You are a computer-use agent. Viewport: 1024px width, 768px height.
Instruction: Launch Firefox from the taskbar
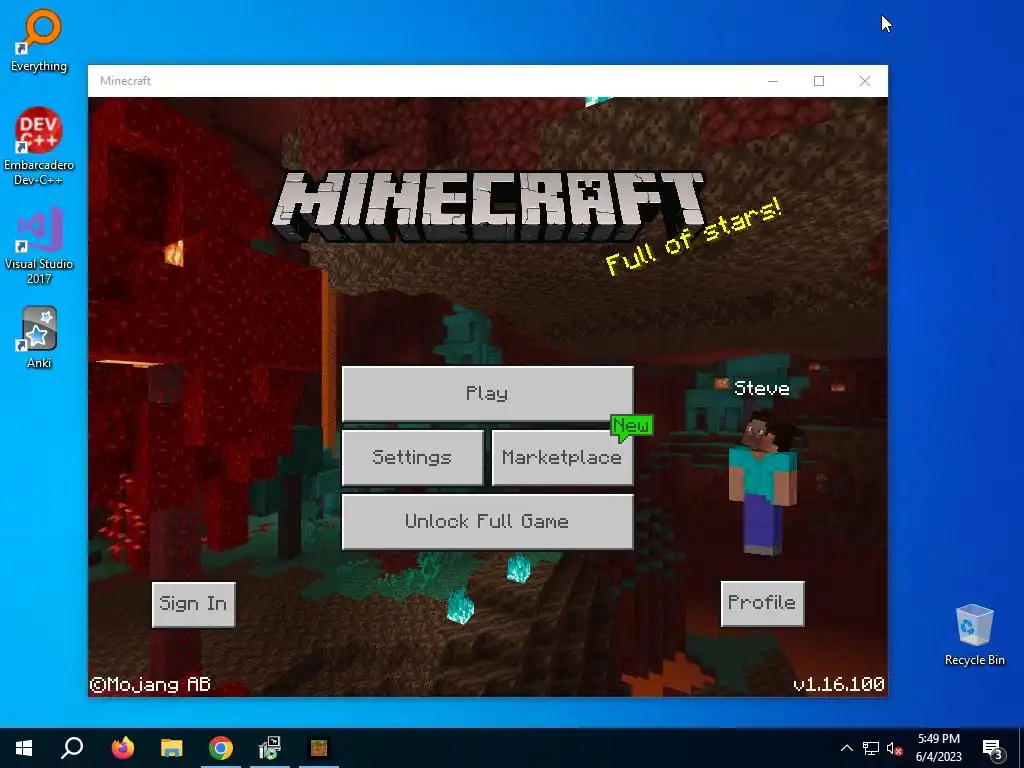point(123,748)
